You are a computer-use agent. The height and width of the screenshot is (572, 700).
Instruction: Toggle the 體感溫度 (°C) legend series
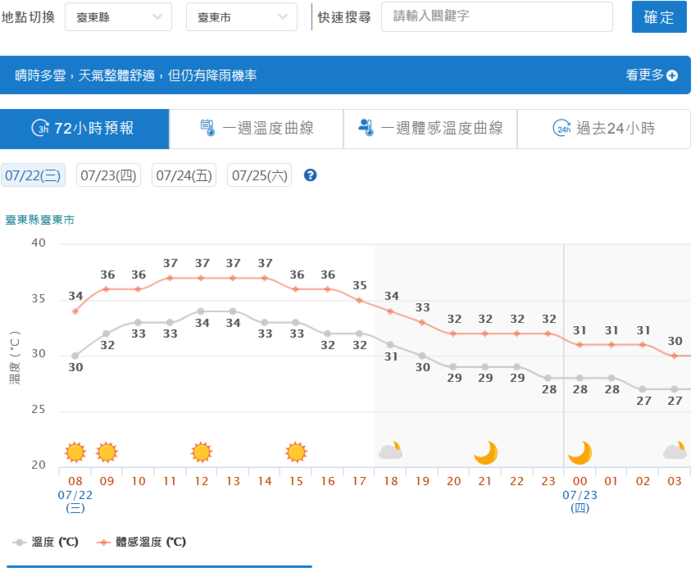[x=142, y=542]
